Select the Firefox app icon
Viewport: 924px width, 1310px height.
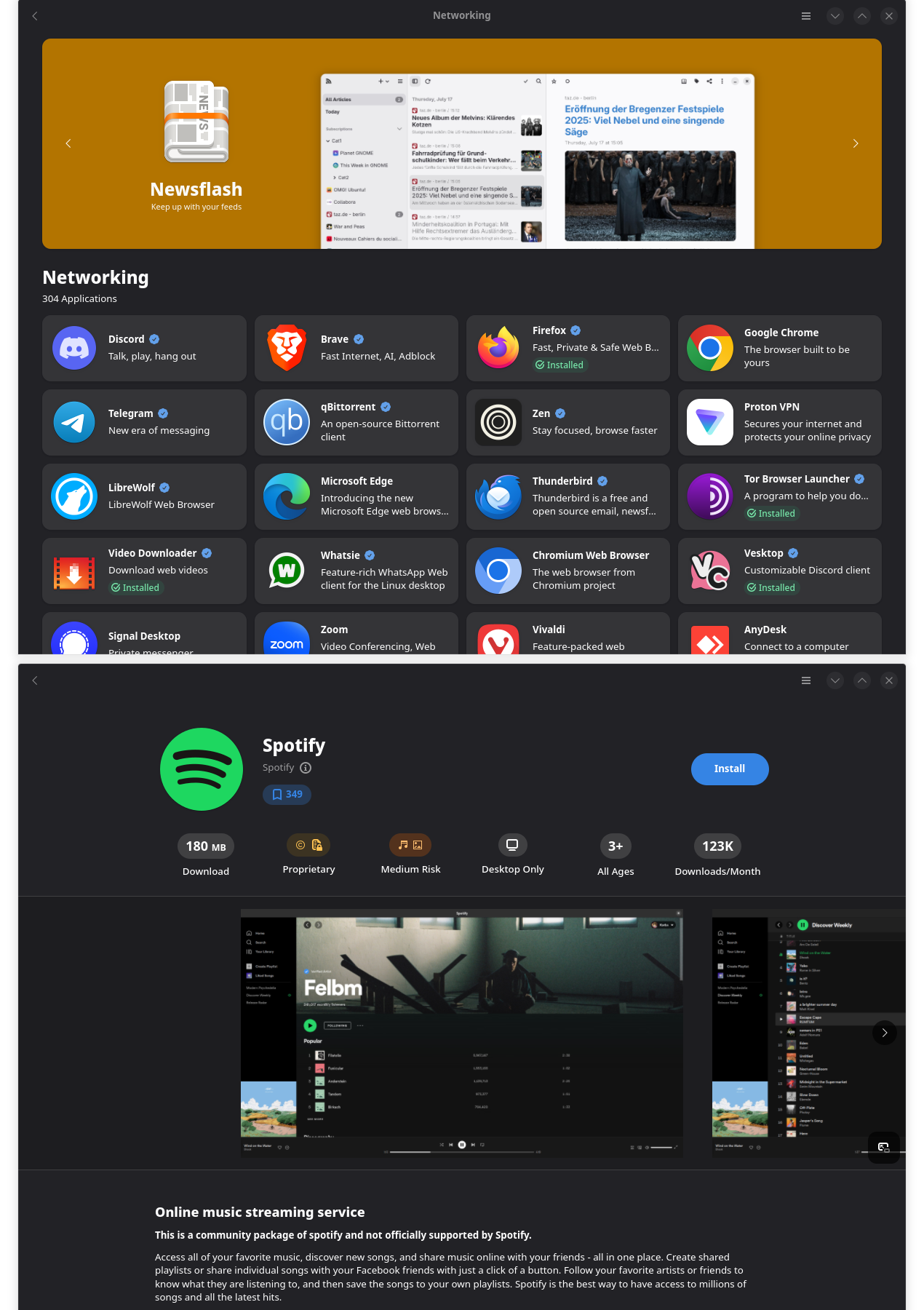pos(498,348)
